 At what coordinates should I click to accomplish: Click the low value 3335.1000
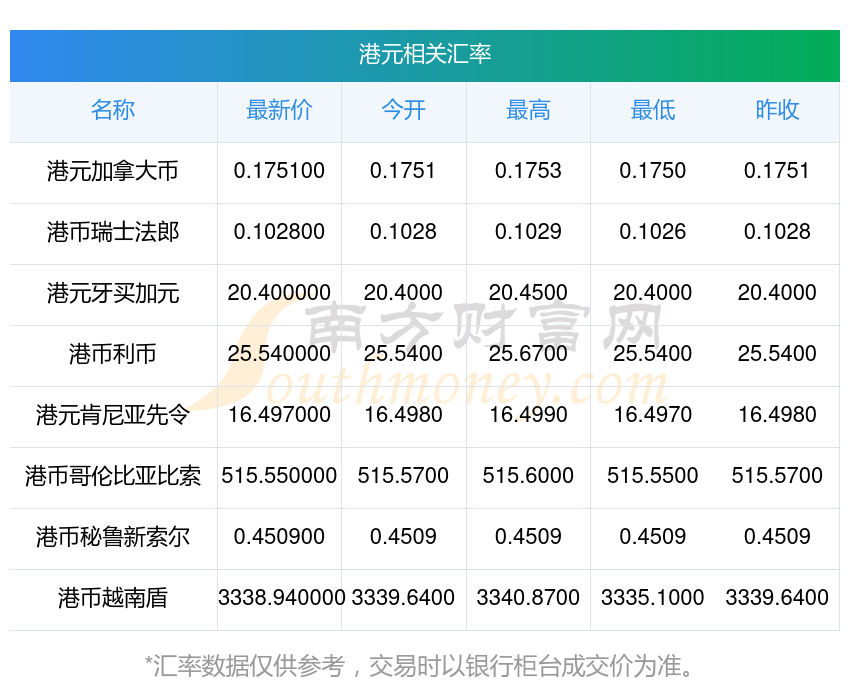pos(653,598)
